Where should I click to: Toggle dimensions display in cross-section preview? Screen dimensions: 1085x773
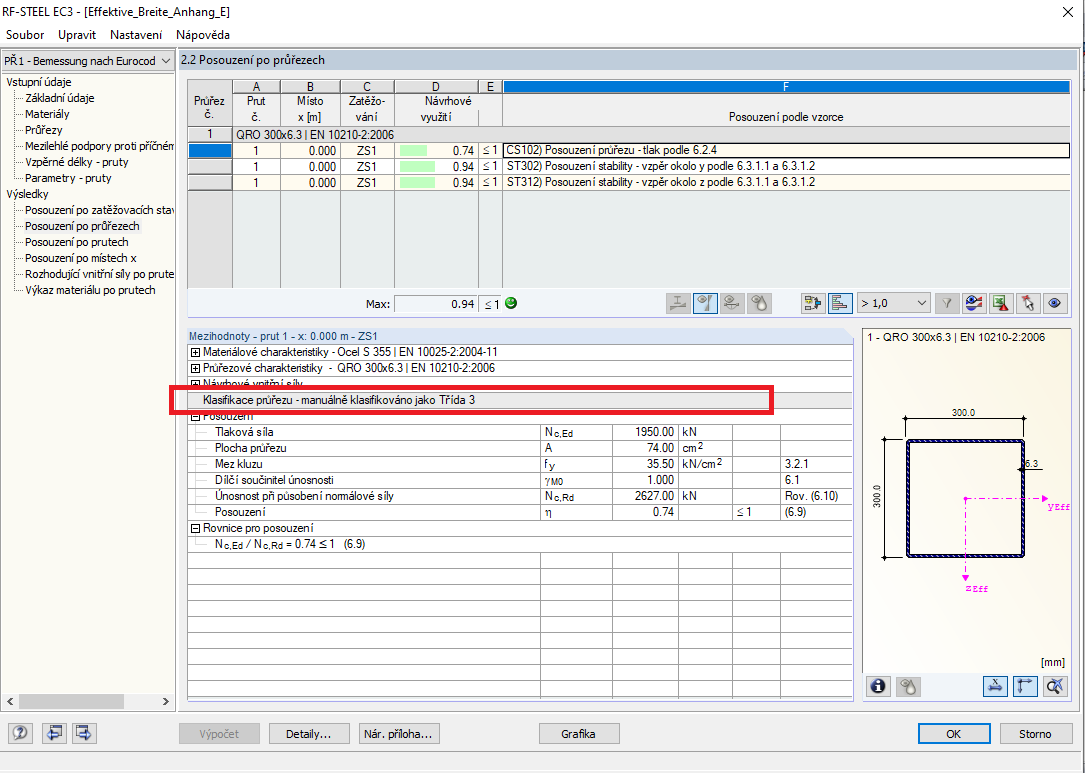pyautogui.click(x=995, y=686)
